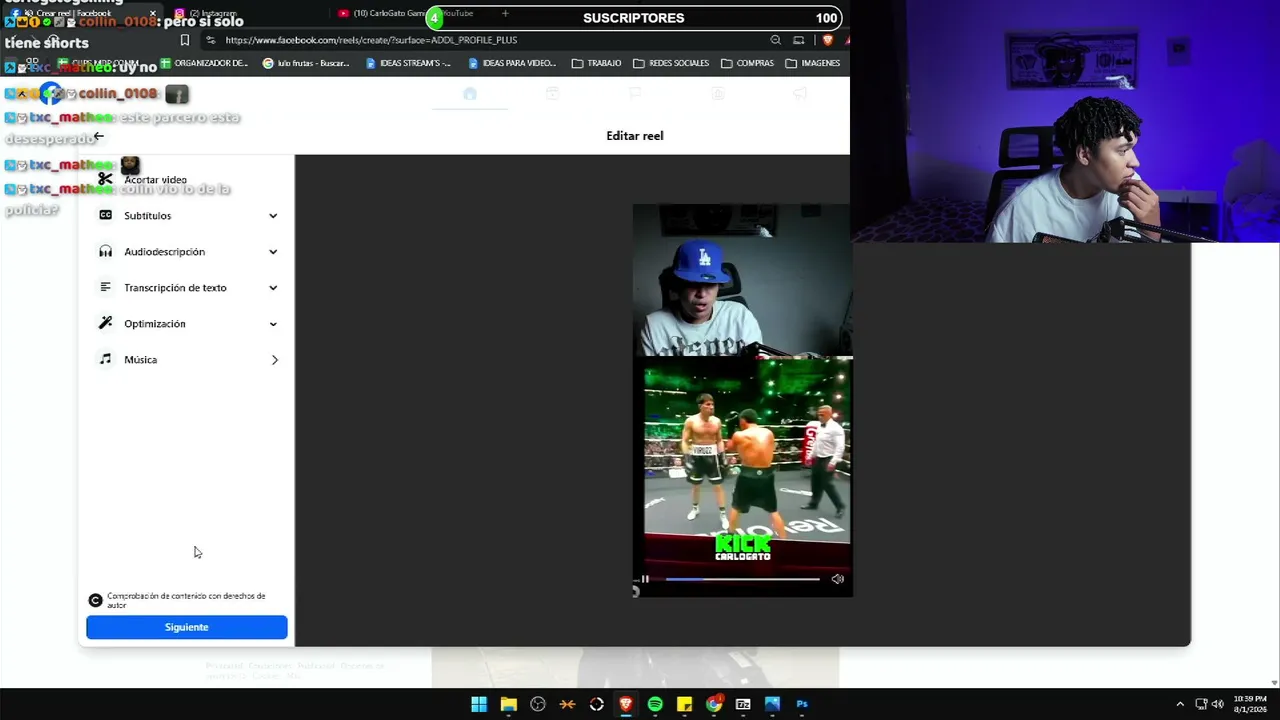The image size is (1280, 720).
Task: Click the Audiodescripción headphones icon
Action: click(x=105, y=251)
